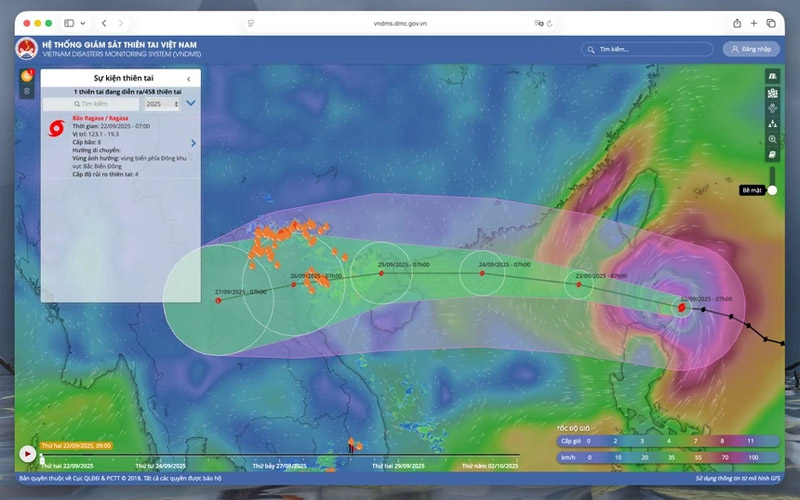Click the VNDMS emblem logo

26,49
